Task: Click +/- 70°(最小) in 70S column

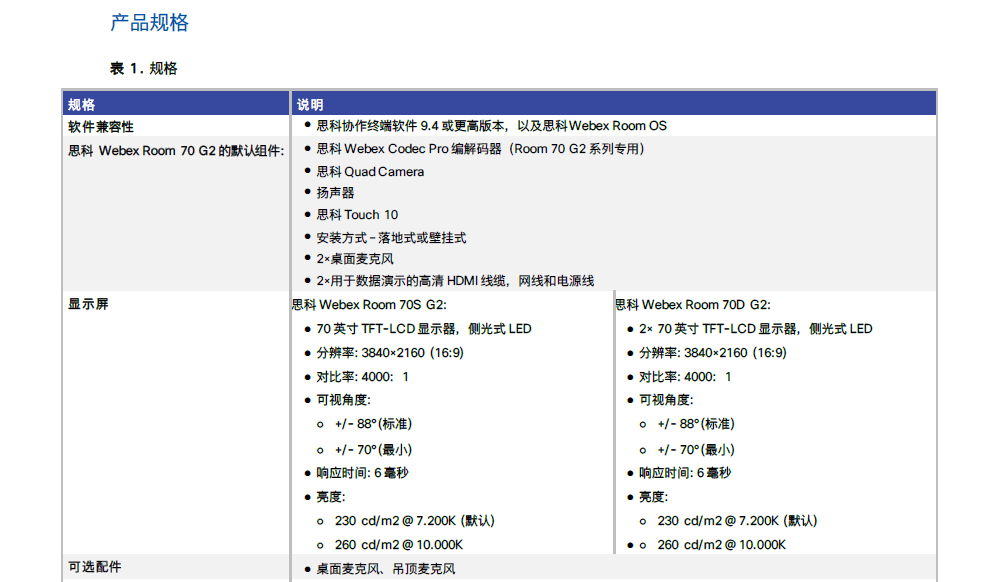Action: (373, 450)
